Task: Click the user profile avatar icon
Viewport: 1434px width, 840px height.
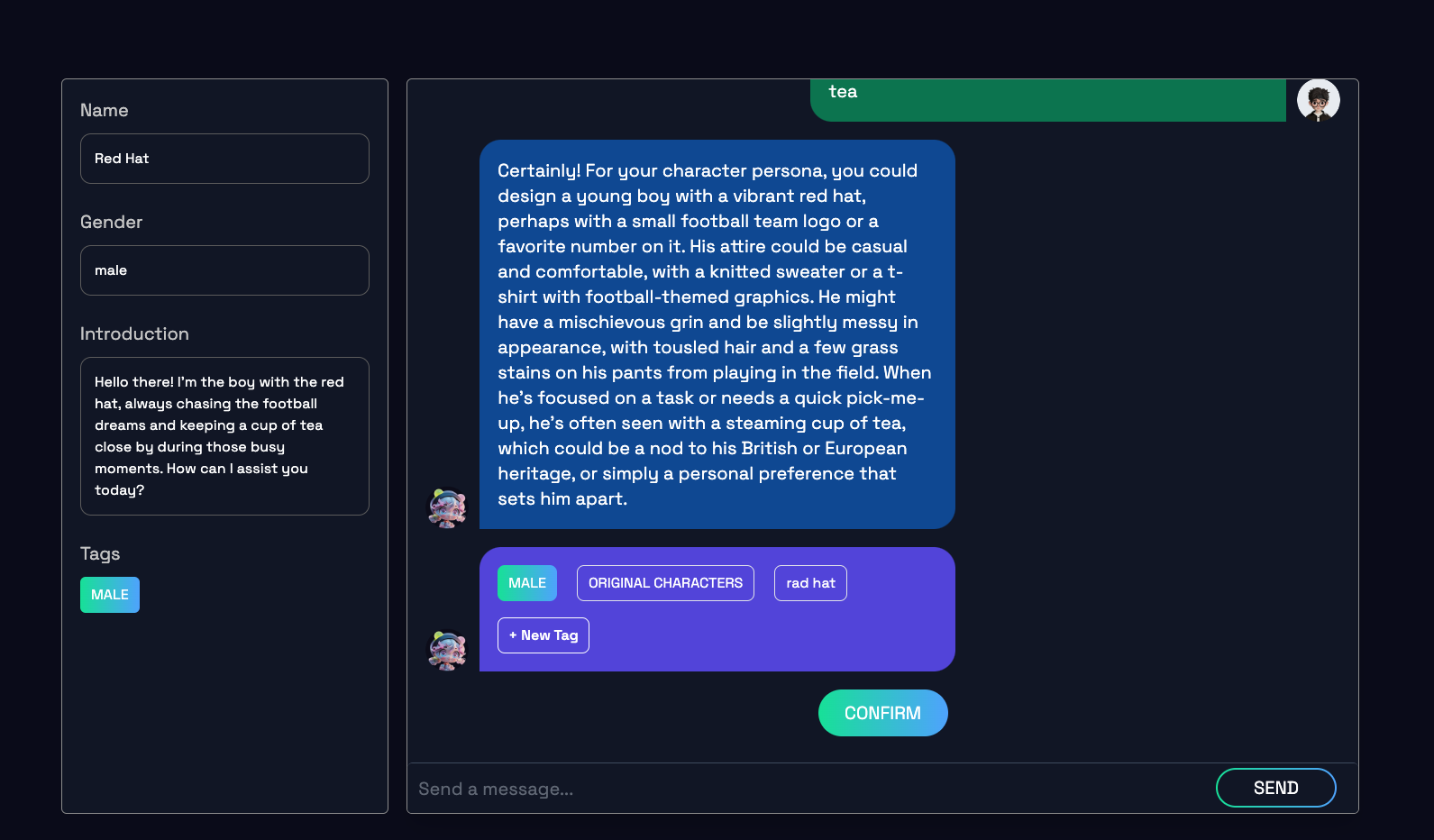Action: coord(1318,100)
